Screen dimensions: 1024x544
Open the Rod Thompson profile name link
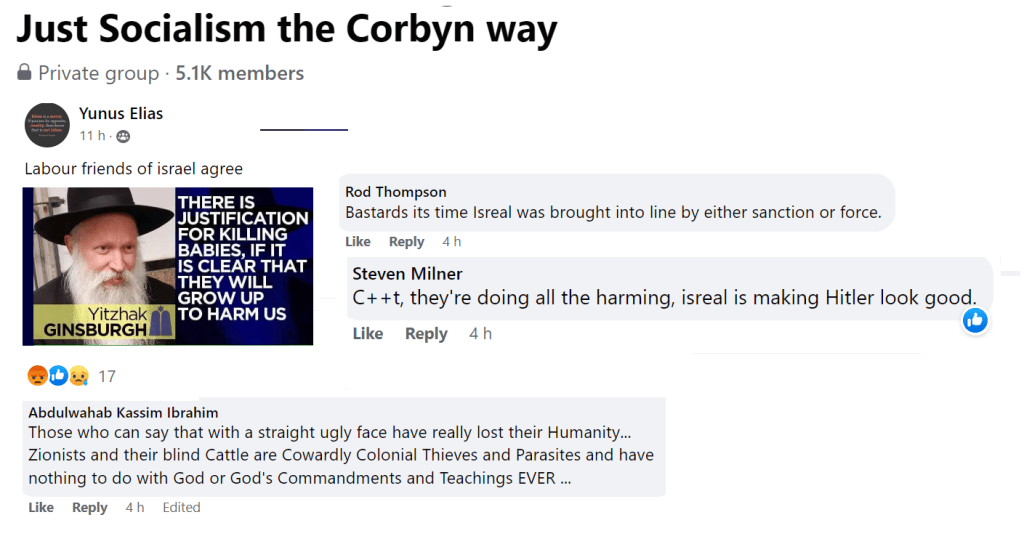pos(396,191)
